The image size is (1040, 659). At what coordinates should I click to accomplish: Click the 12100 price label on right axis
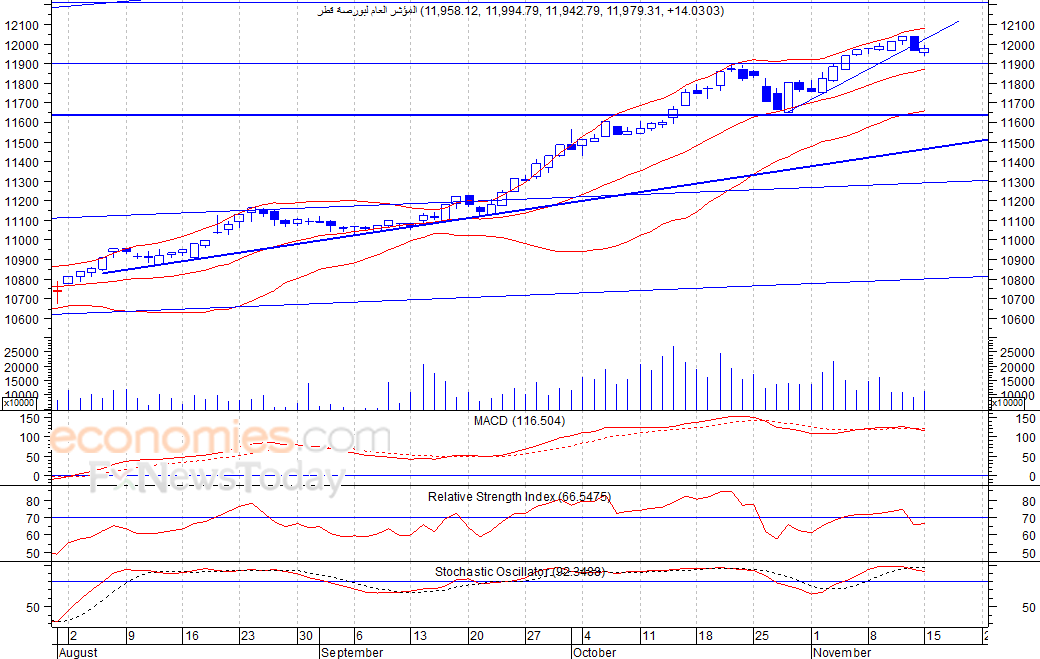point(1018,25)
